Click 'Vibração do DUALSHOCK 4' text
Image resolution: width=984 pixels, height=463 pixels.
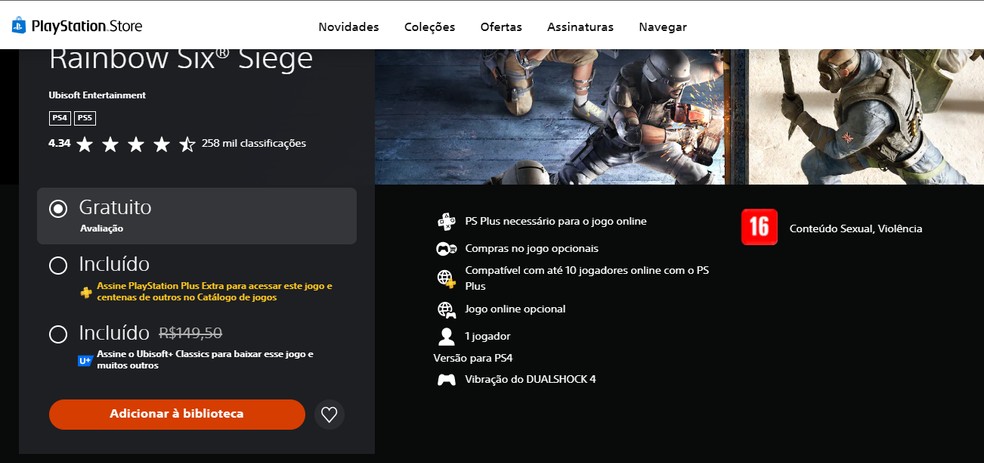pyautogui.click(x=530, y=380)
